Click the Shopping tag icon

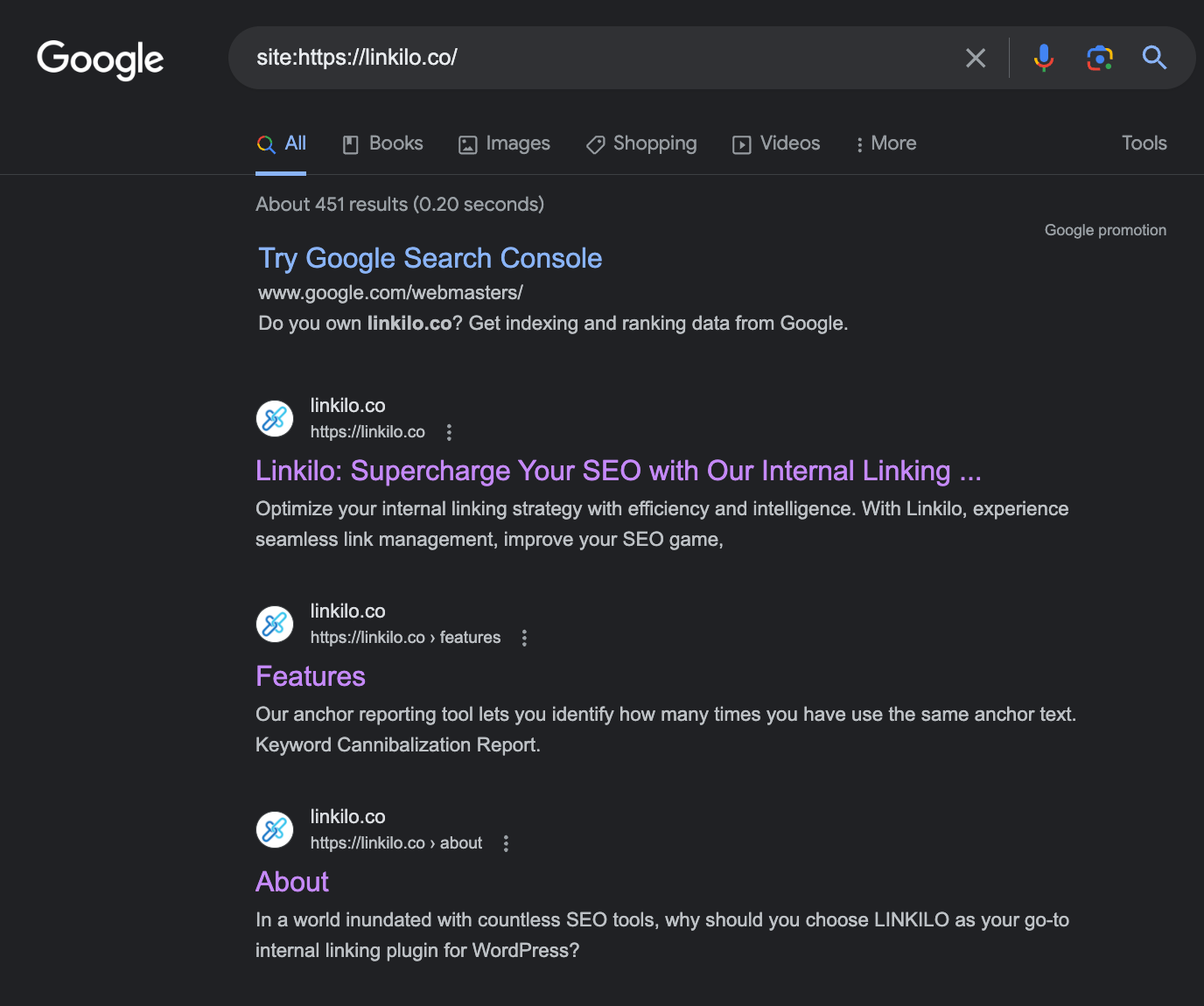click(x=595, y=143)
